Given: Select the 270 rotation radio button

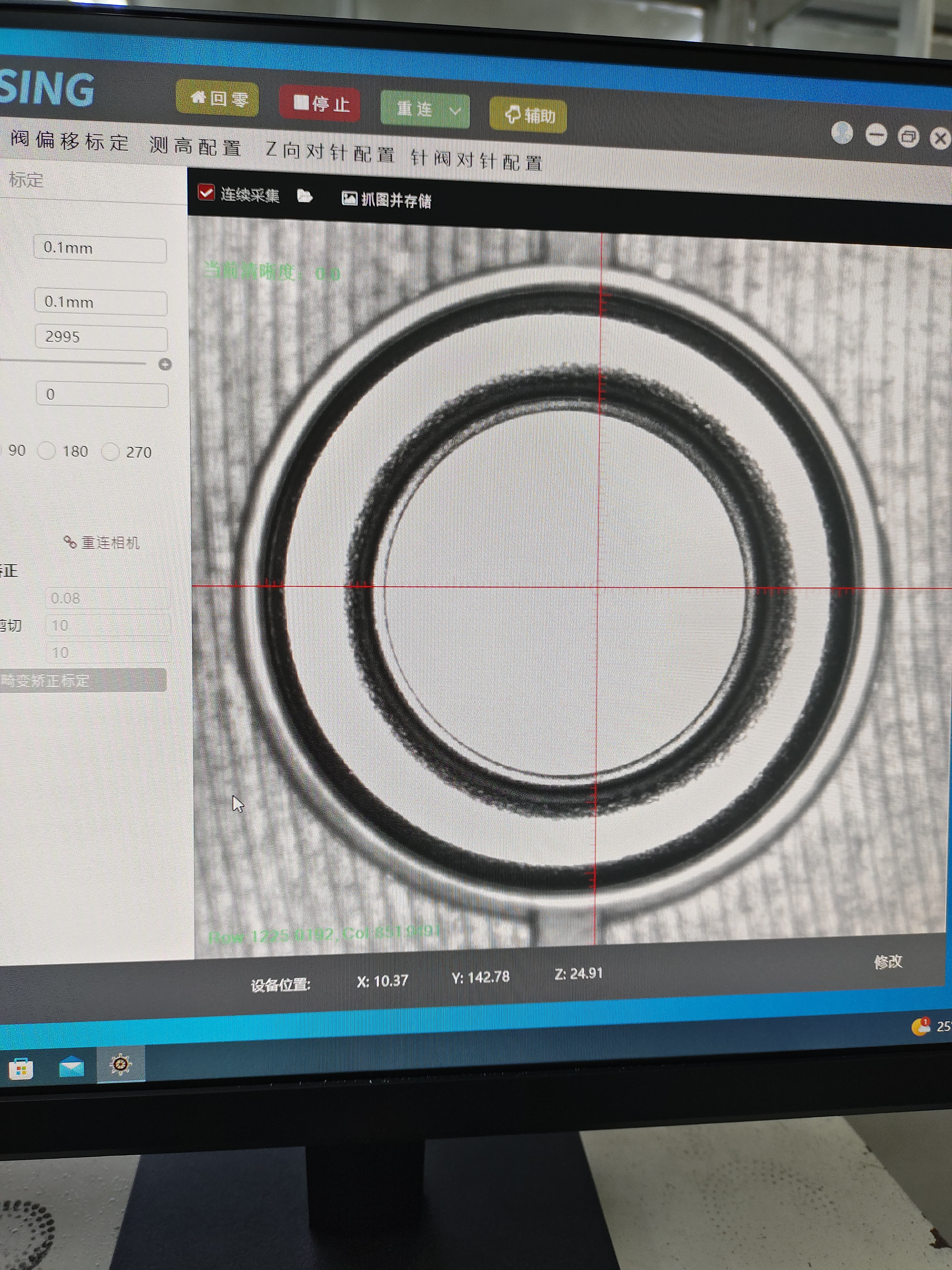Looking at the screenshot, I should click(110, 452).
